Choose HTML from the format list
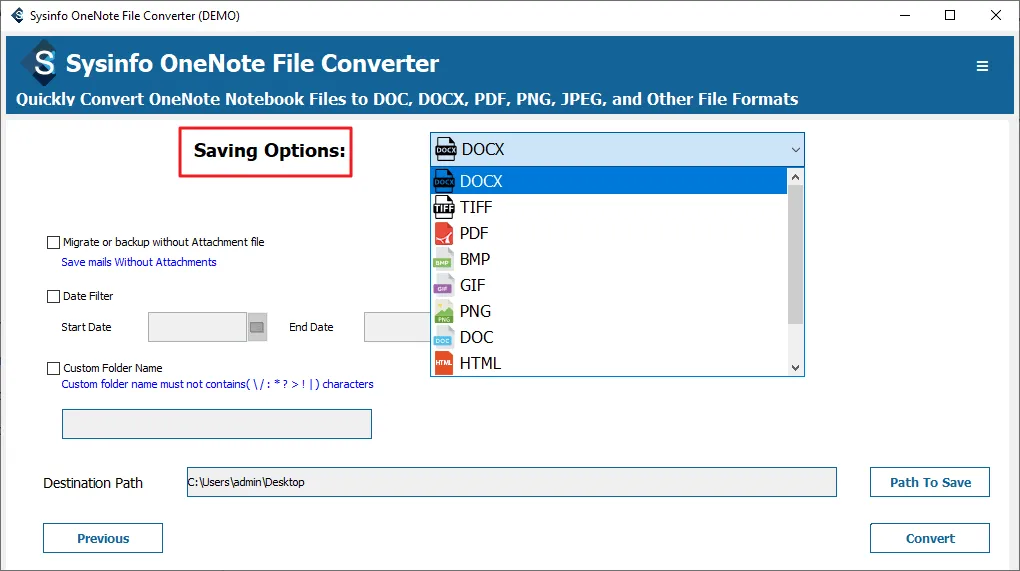The image size is (1020, 571). click(609, 363)
